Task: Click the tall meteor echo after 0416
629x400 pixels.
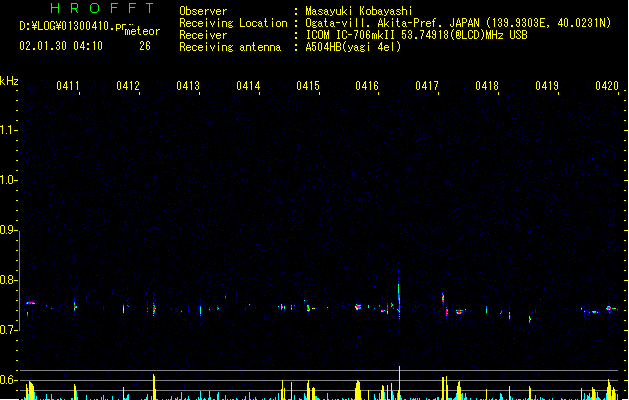Action: pyautogui.click(x=398, y=295)
